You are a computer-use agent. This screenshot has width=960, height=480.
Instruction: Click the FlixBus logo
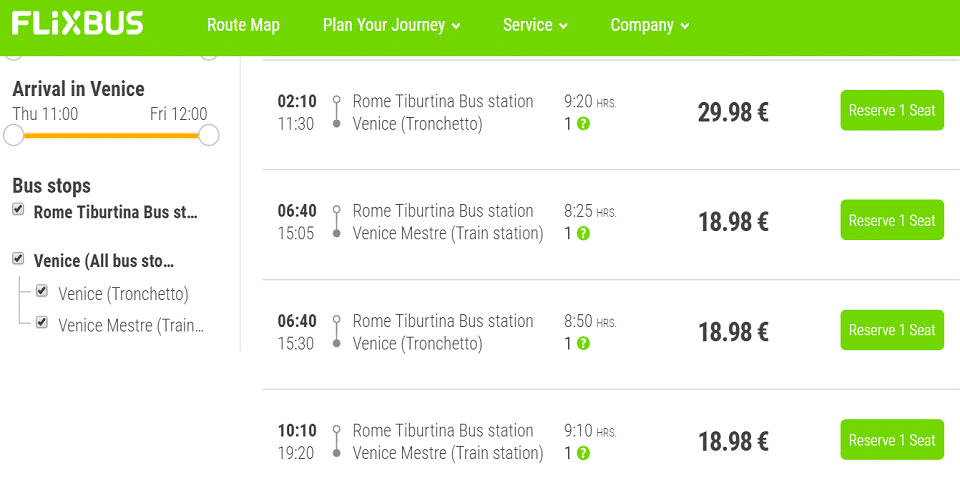[78, 24]
